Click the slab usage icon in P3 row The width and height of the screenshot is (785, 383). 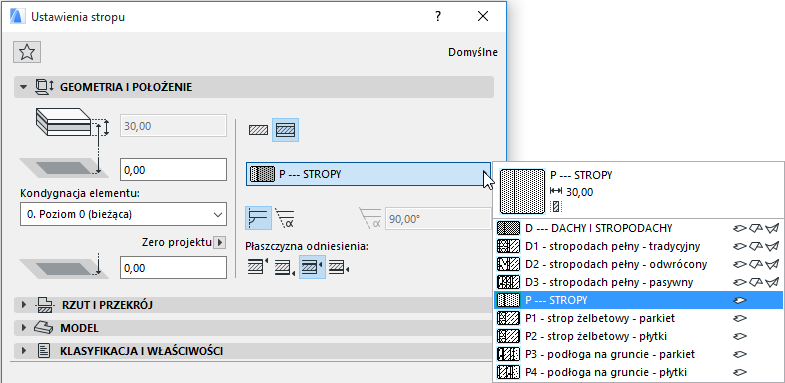(739, 354)
